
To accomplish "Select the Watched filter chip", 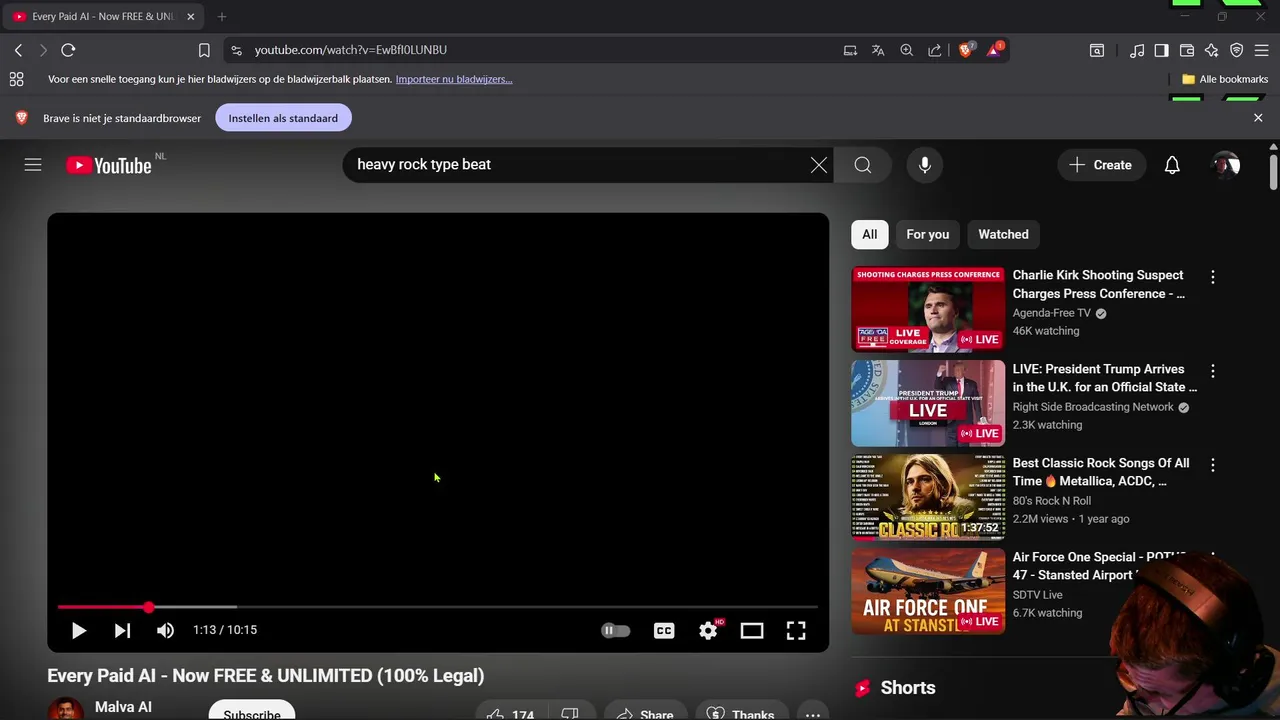I will [1003, 234].
